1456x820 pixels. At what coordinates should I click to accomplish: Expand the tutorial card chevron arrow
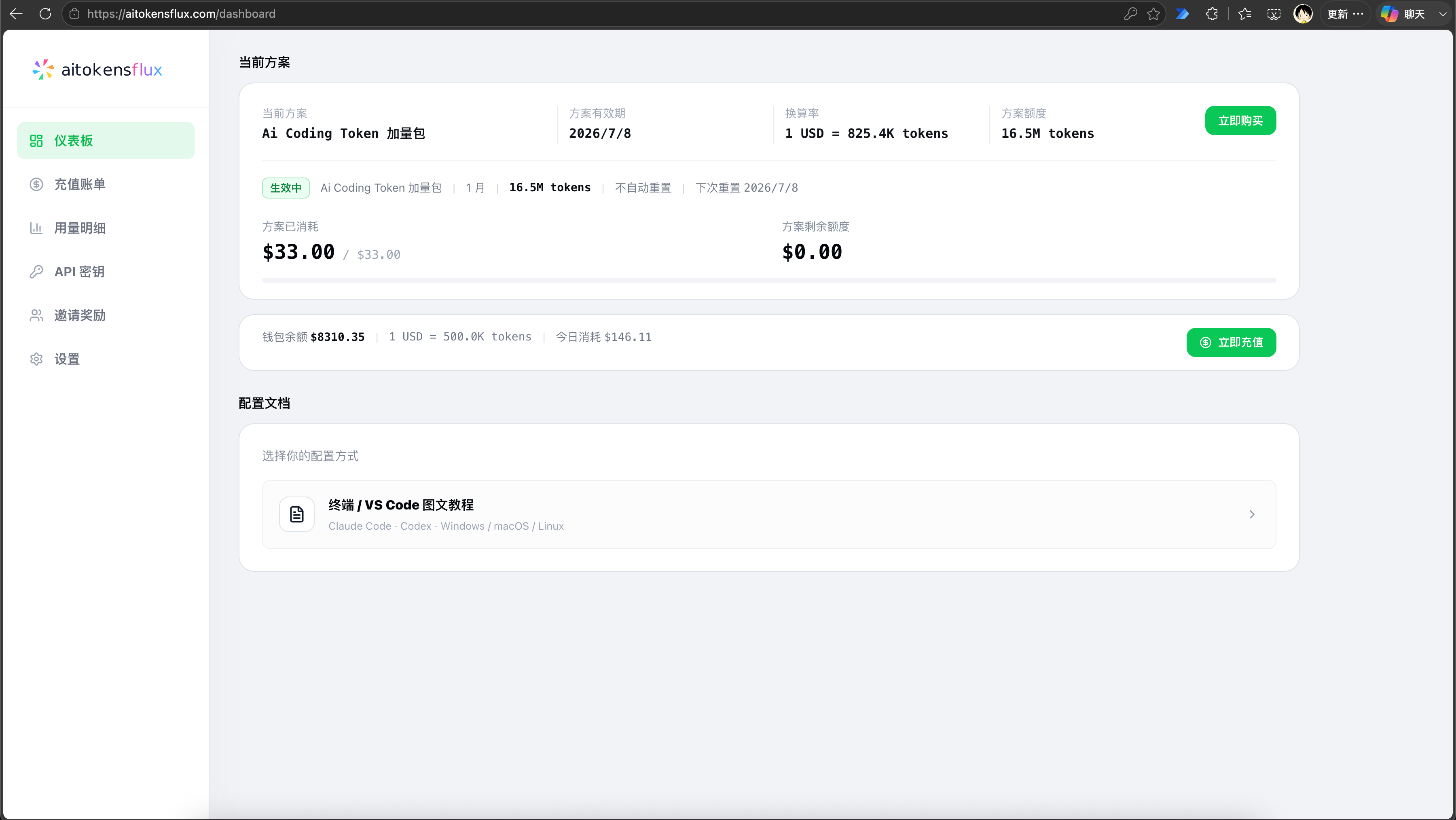[x=1251, y=514]
